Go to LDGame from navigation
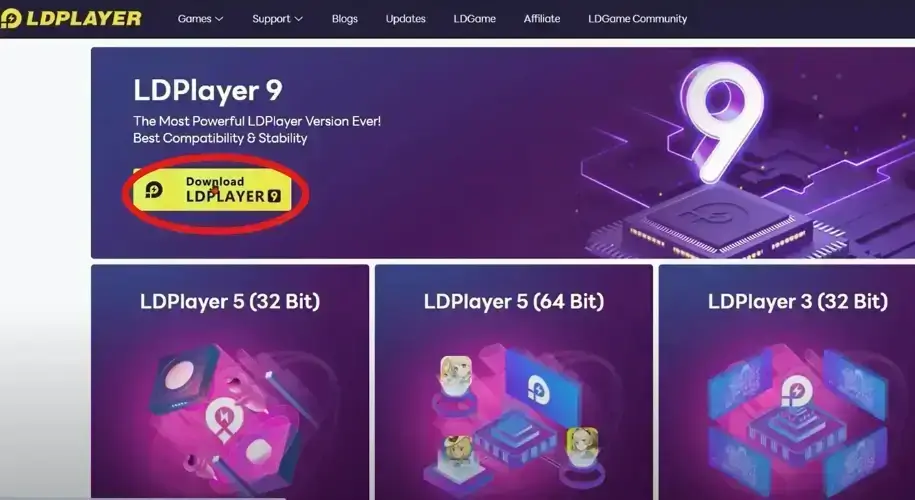Image resolution: width=915 pixels, height=500 pixels. pos(474,19)
